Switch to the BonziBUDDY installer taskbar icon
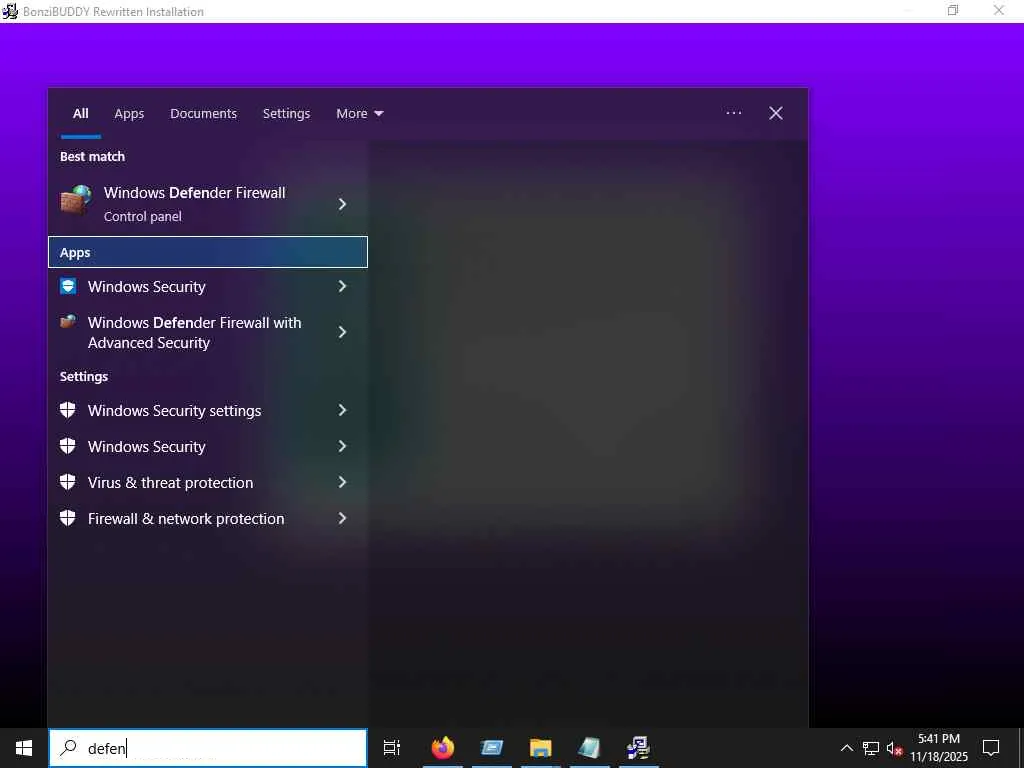This screenshot has height=768, width=1024. pyautogui.click(x=638, y=748)
